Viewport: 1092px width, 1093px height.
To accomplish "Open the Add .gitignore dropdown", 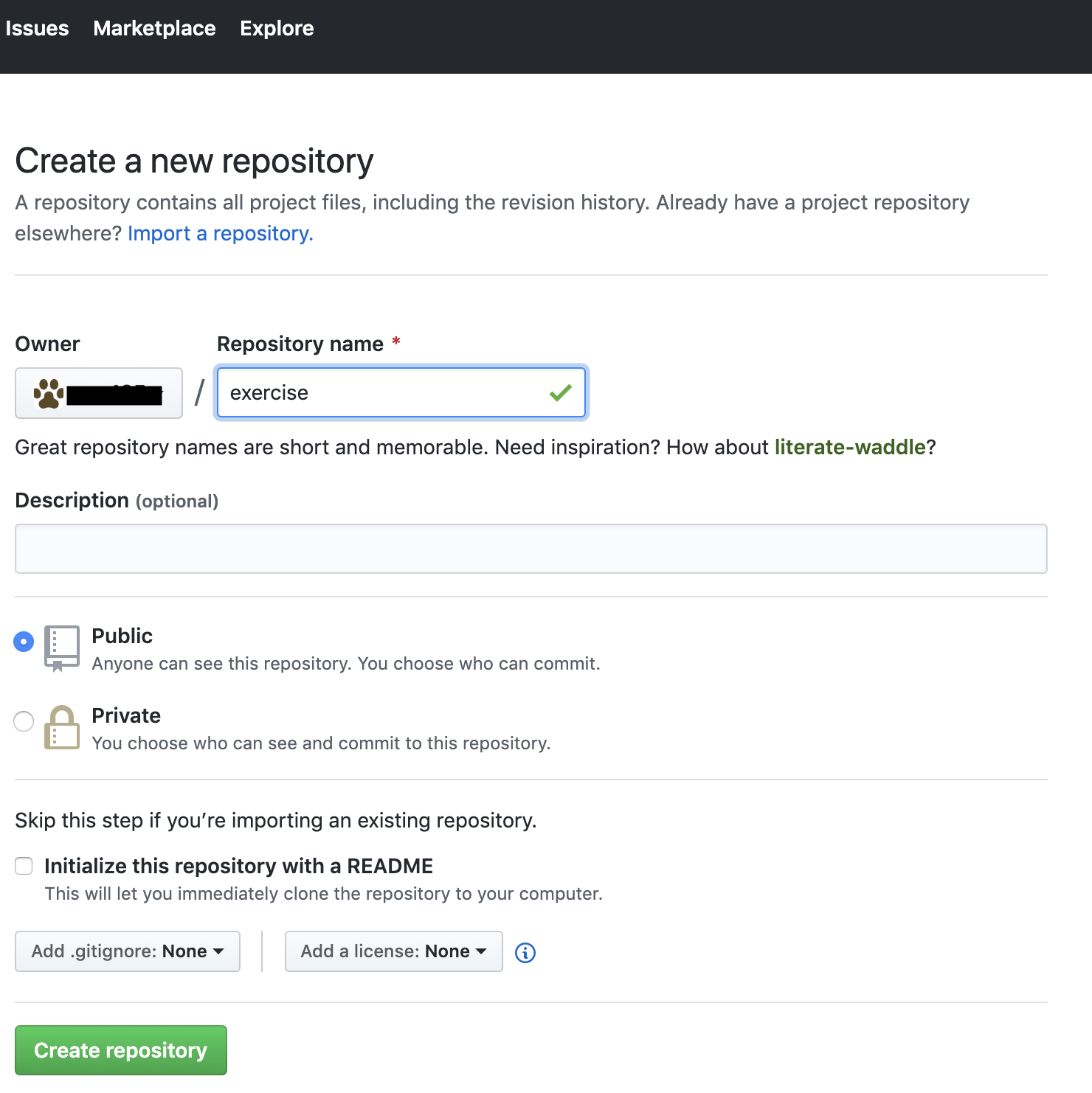I will click(x=128, y=951).
